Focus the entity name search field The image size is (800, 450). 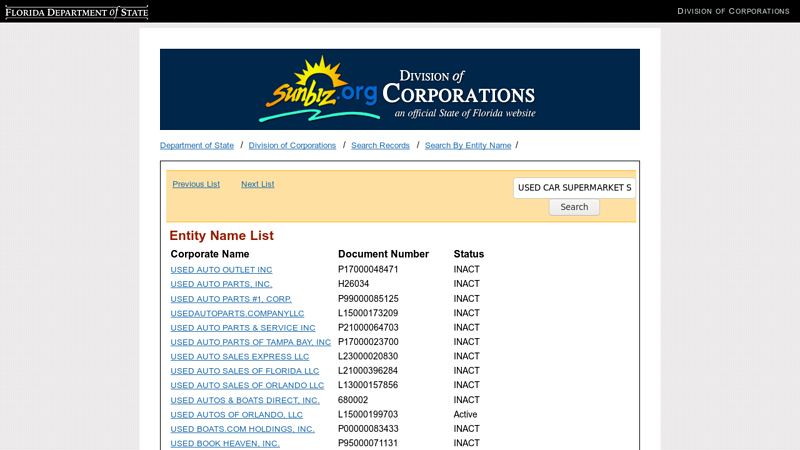click(574, 188)
